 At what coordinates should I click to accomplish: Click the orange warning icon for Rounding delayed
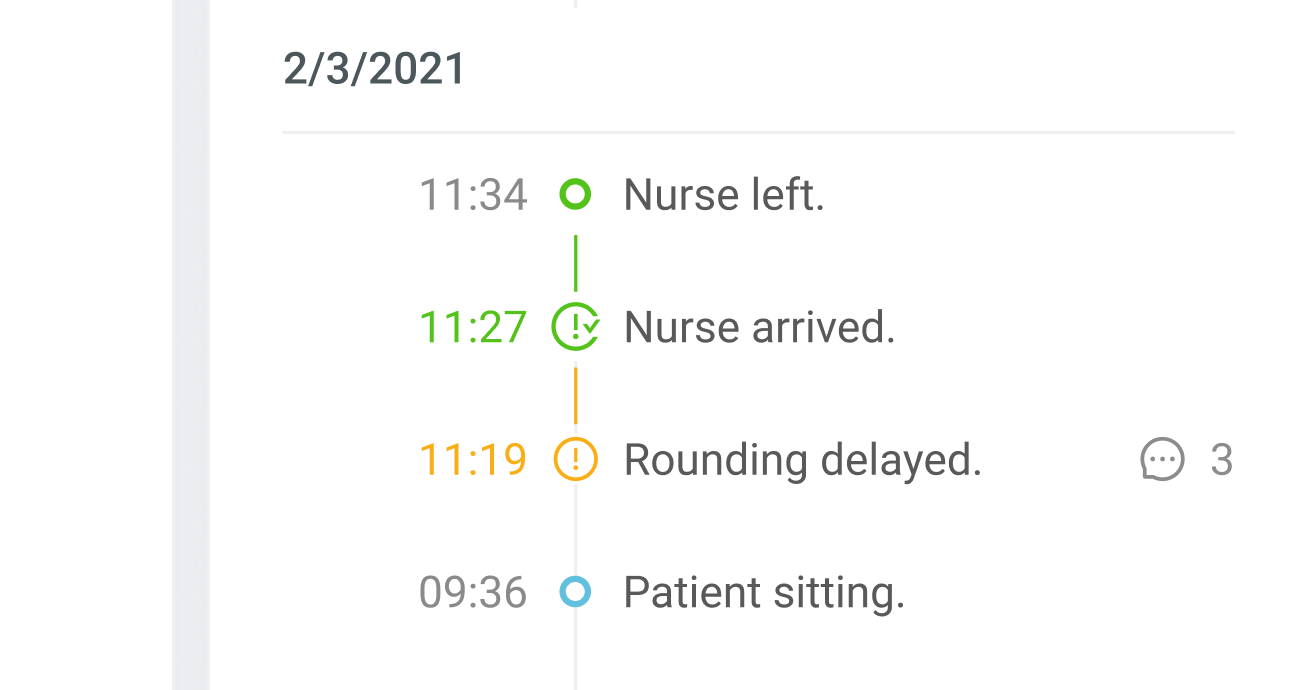[575, 460]
